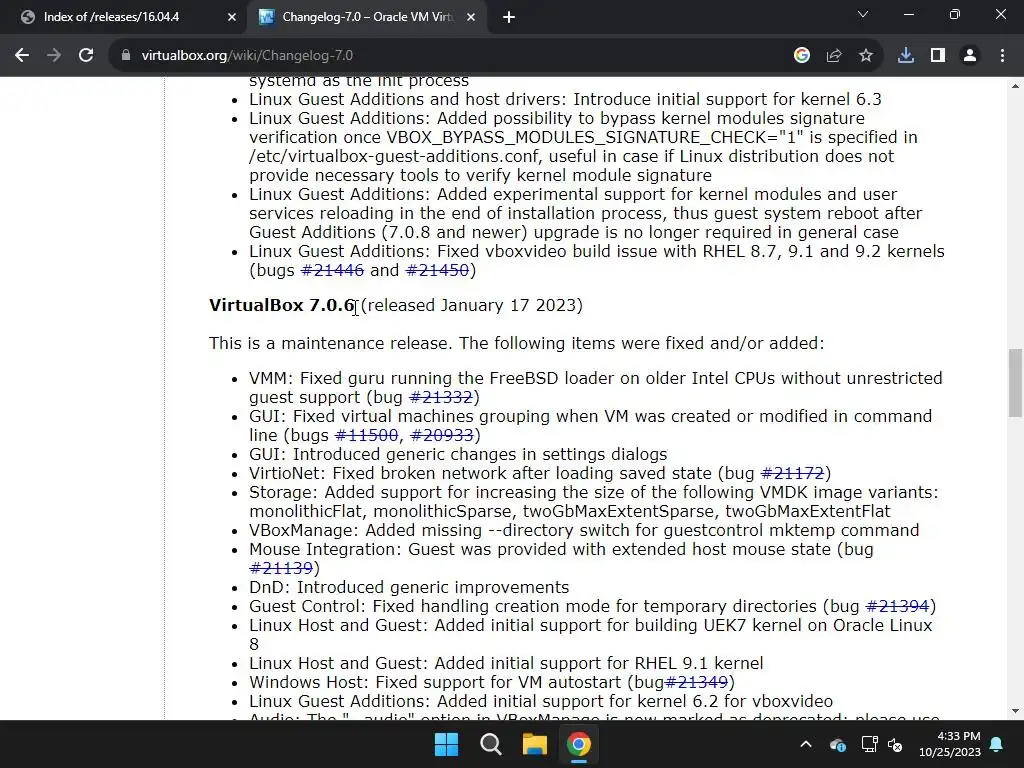Image resolution: width=1024 pixels, height=768 pixels.
Task: Open Chrome downloads
Action: (x=906, y=56)
